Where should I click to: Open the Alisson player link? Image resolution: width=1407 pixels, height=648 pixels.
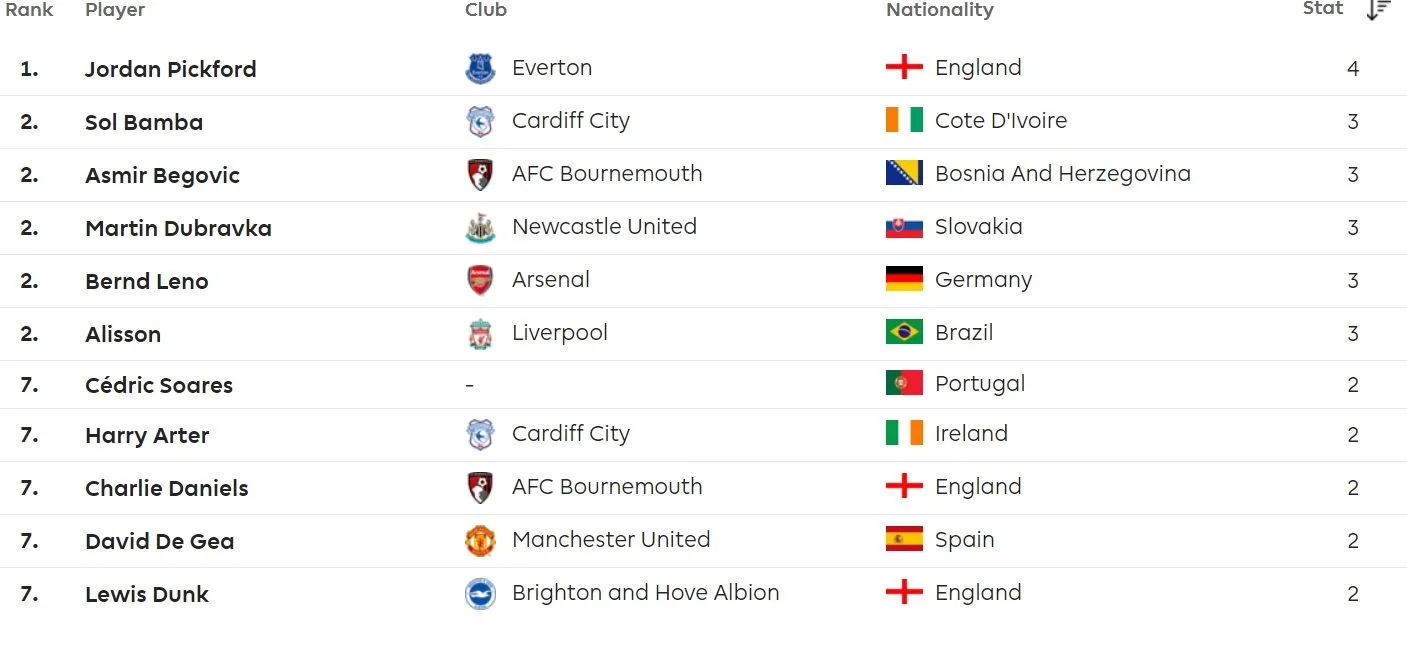(123, 334)
